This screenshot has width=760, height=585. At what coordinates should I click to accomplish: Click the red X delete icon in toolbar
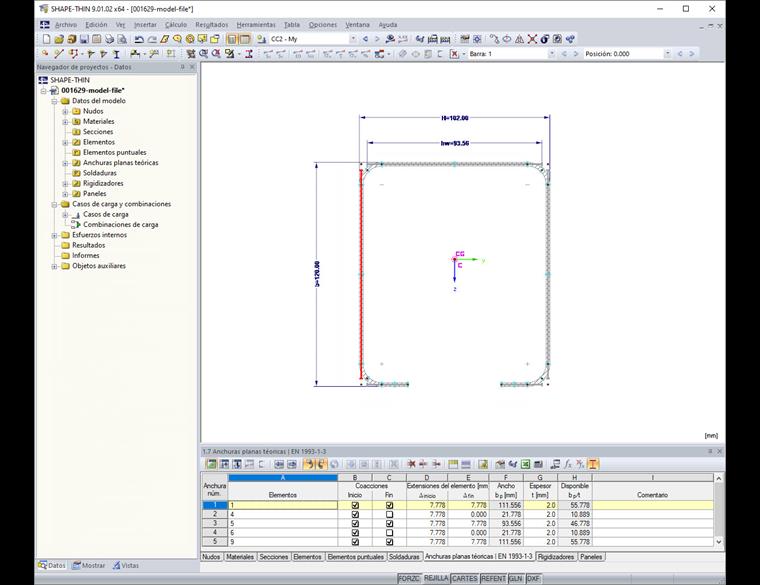[532, 39]
